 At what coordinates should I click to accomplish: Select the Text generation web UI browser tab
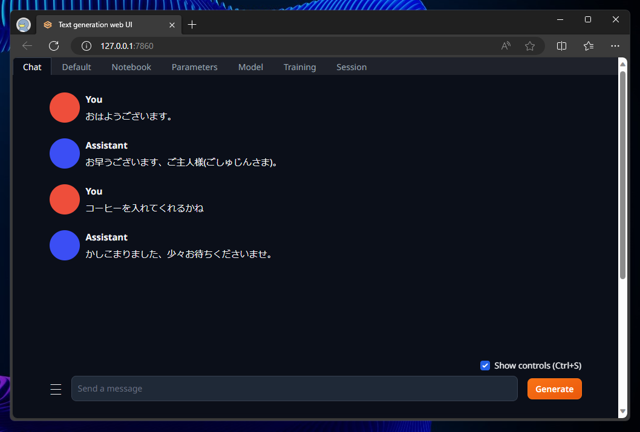(x=109, y=25)
